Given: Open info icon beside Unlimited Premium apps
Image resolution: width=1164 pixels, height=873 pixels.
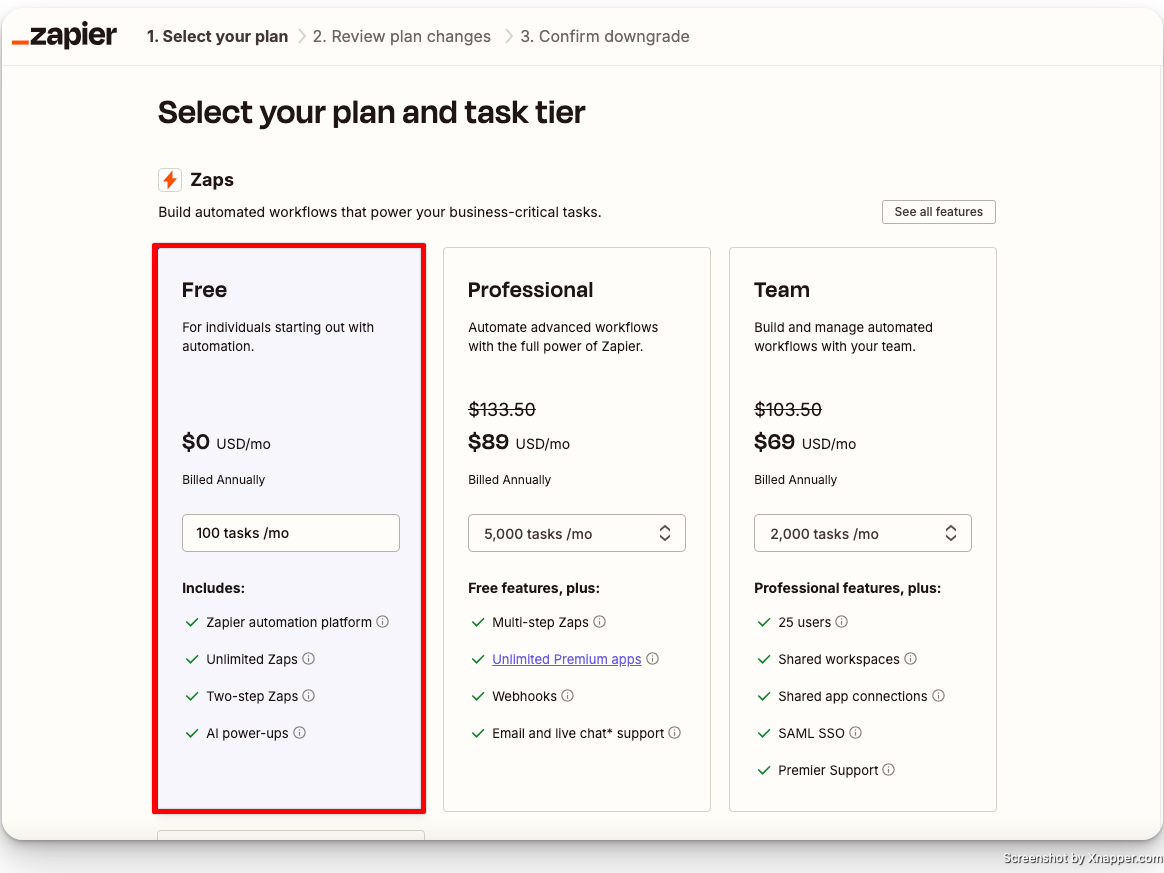Looking at the screenshot, I should 653,658.
